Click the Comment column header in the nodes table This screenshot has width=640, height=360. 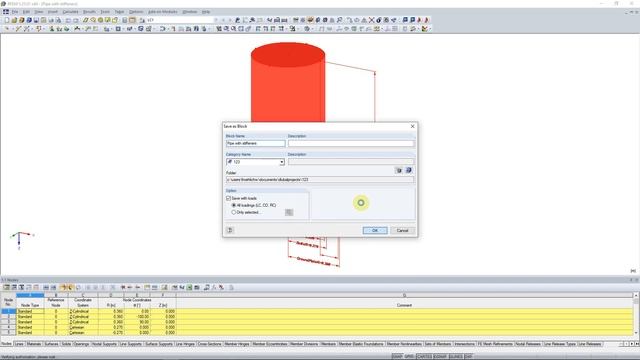pos(404,305)
